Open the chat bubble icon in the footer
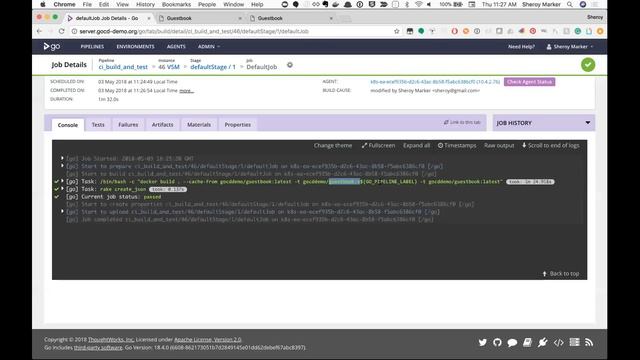This screenshot has height=360, width=640. [512, 342]
